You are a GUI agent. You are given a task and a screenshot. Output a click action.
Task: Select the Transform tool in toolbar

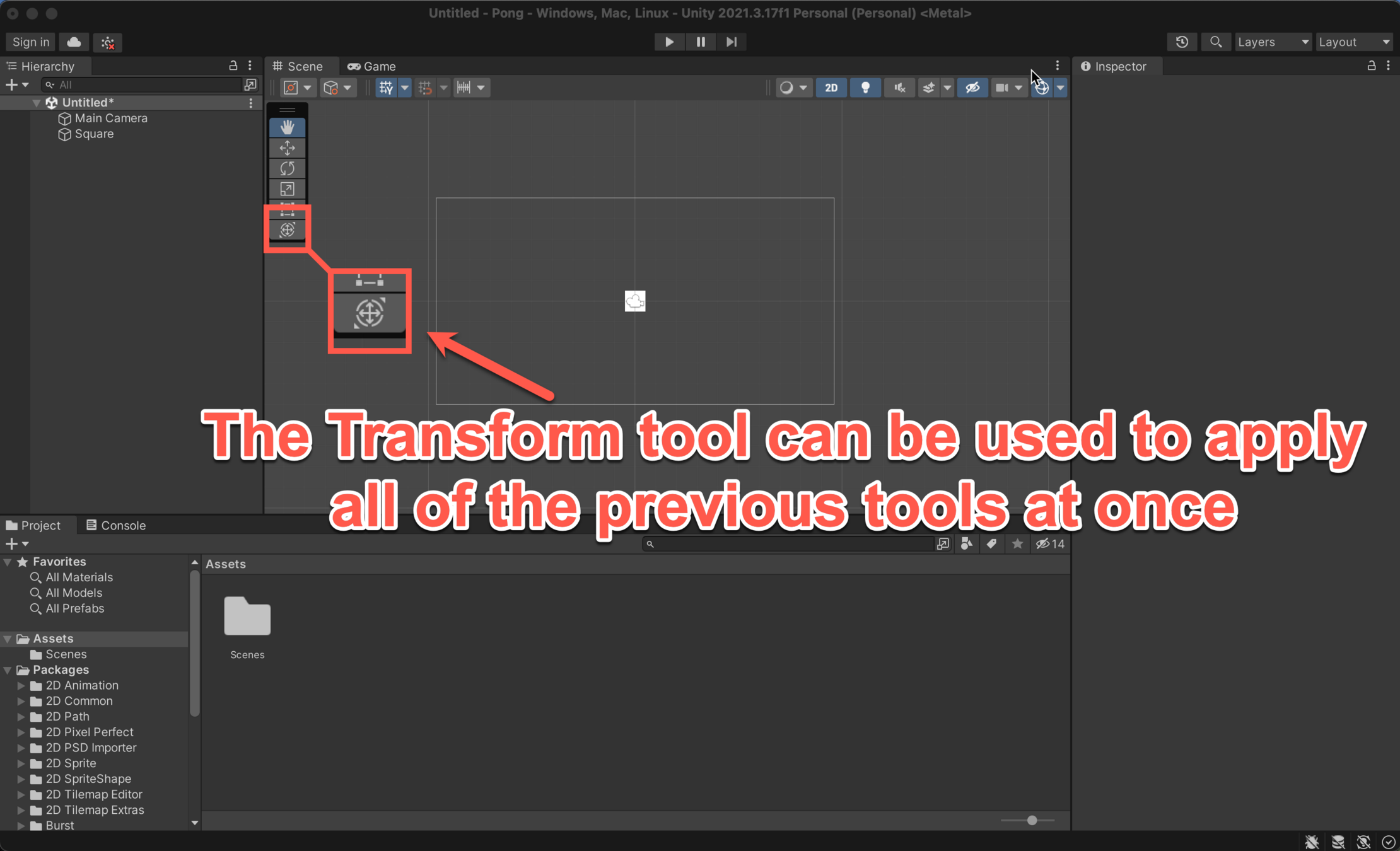[287, 230]
